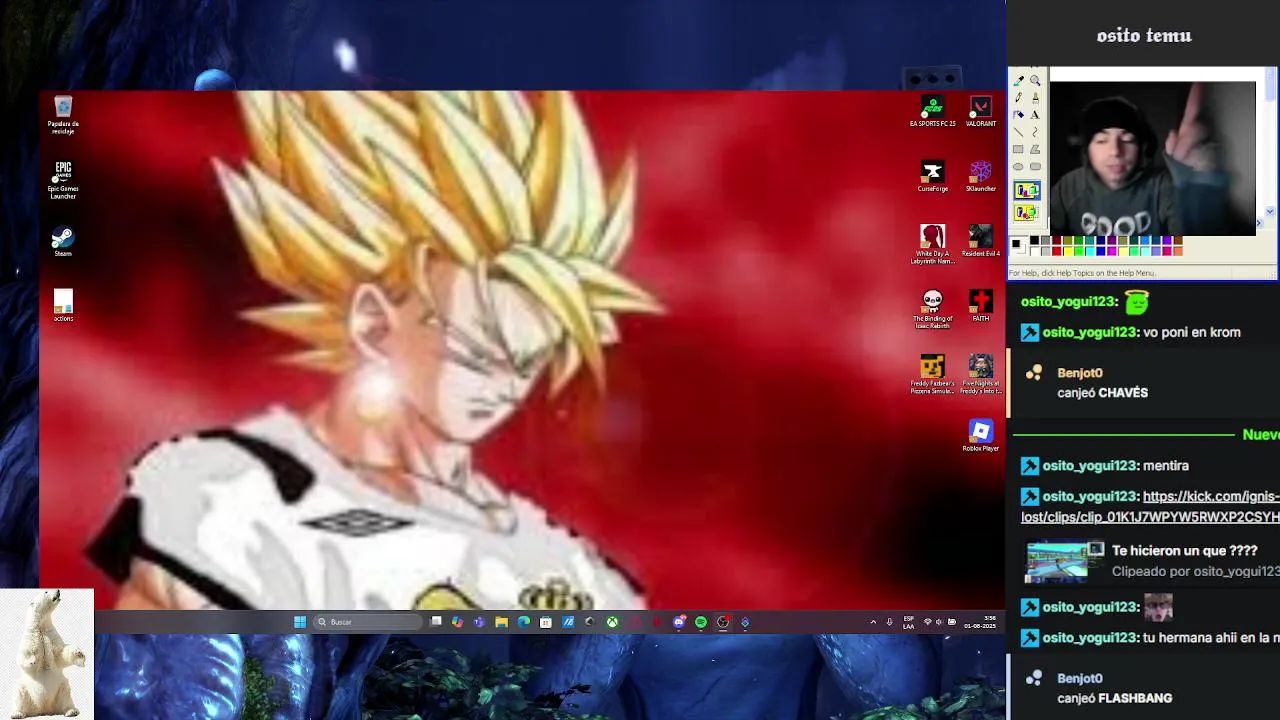Expand the system tray hidden icons chevron
The image size is (1280, 720).
pos(873,622)
